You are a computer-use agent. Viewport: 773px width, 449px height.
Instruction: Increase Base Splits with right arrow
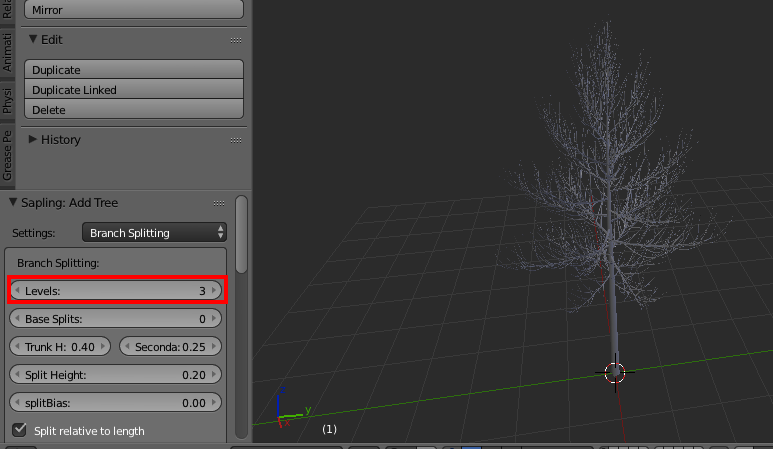point(213,318)
